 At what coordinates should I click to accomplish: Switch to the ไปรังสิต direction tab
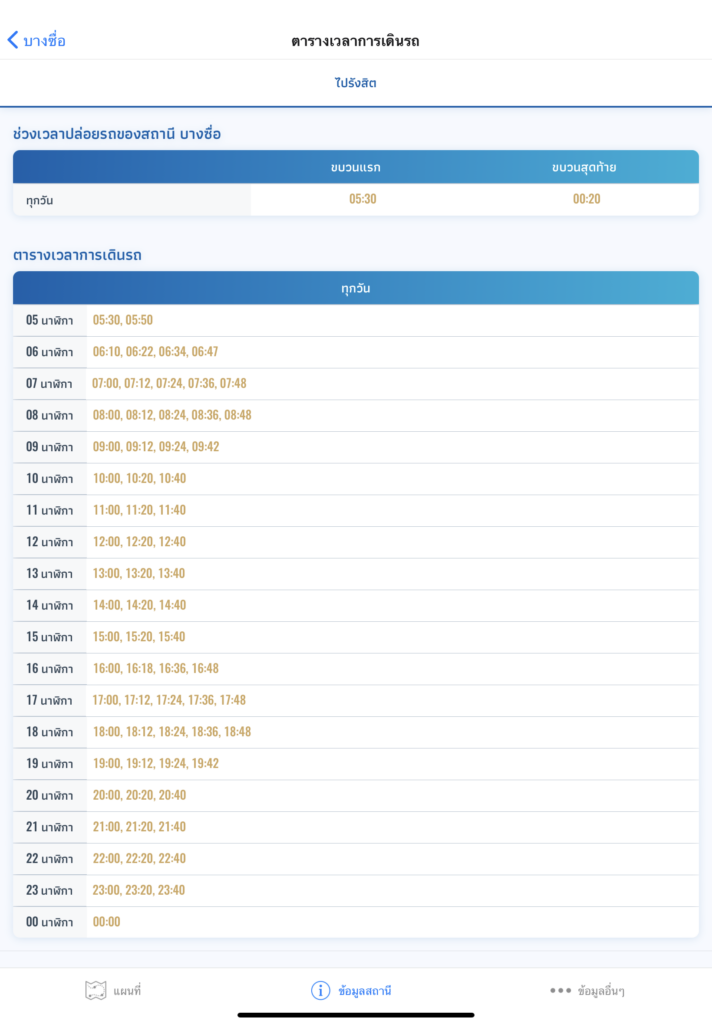tap(356, 83)
